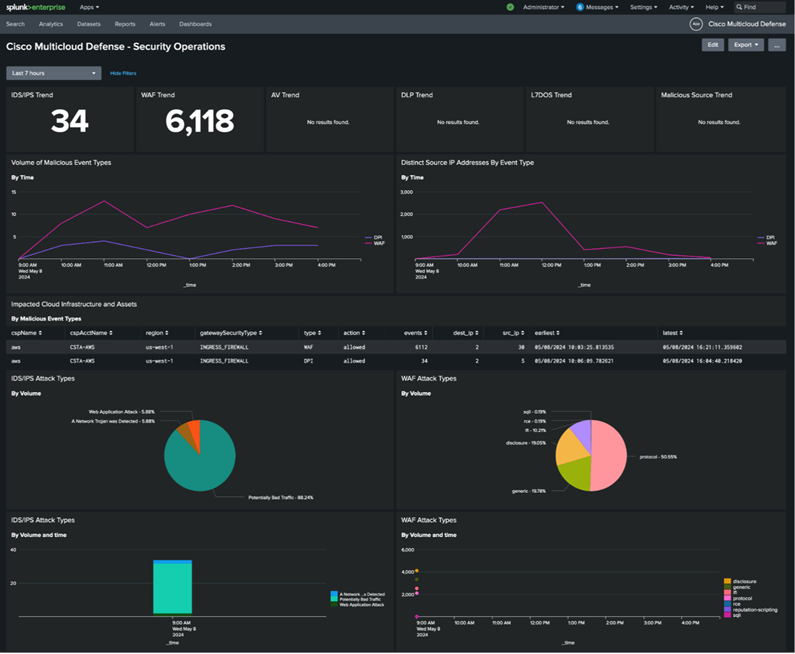Go to the Dashboards tab
Viewport: 795px width, 654px height.
tap(195, 24)
